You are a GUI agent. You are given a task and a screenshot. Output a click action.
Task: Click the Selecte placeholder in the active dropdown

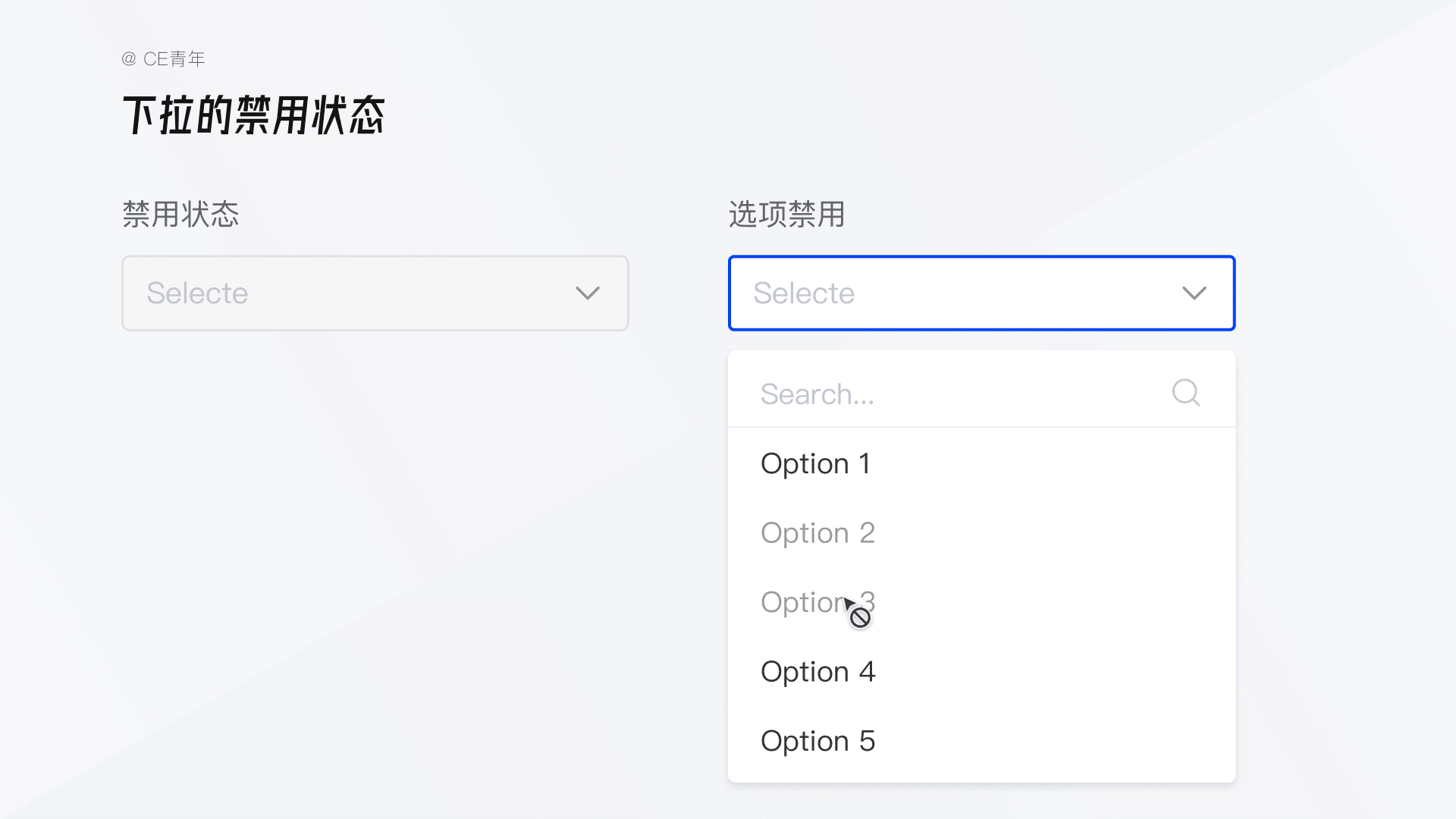(804, 293)
